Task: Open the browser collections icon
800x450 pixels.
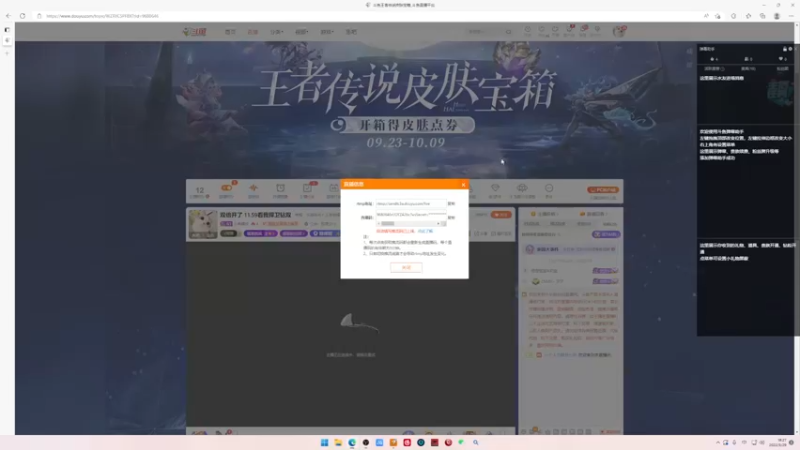Action: pos(762,16)
